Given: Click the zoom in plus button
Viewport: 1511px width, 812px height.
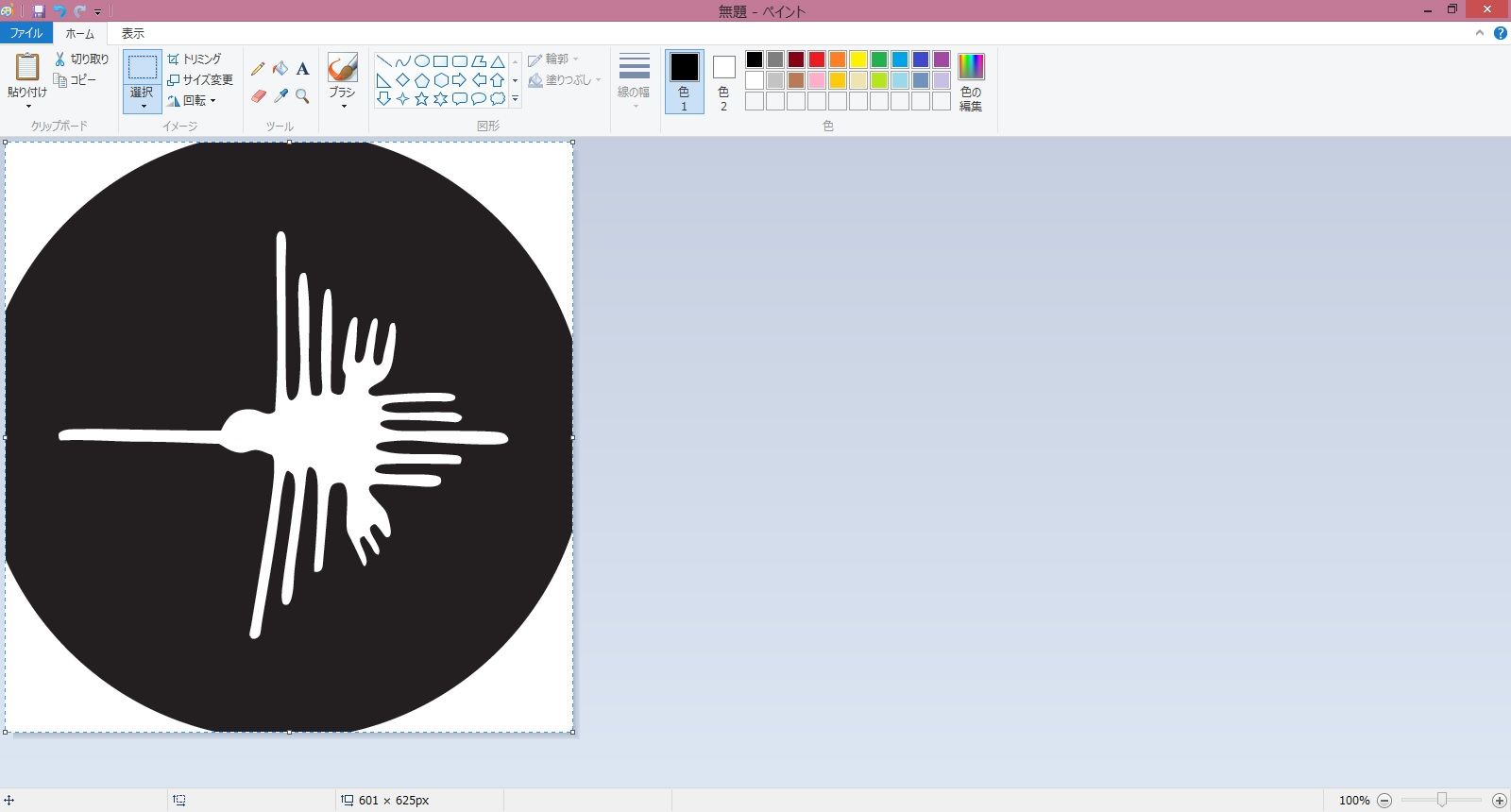Looking at the screenshot, I should (x=1499, y=801).
